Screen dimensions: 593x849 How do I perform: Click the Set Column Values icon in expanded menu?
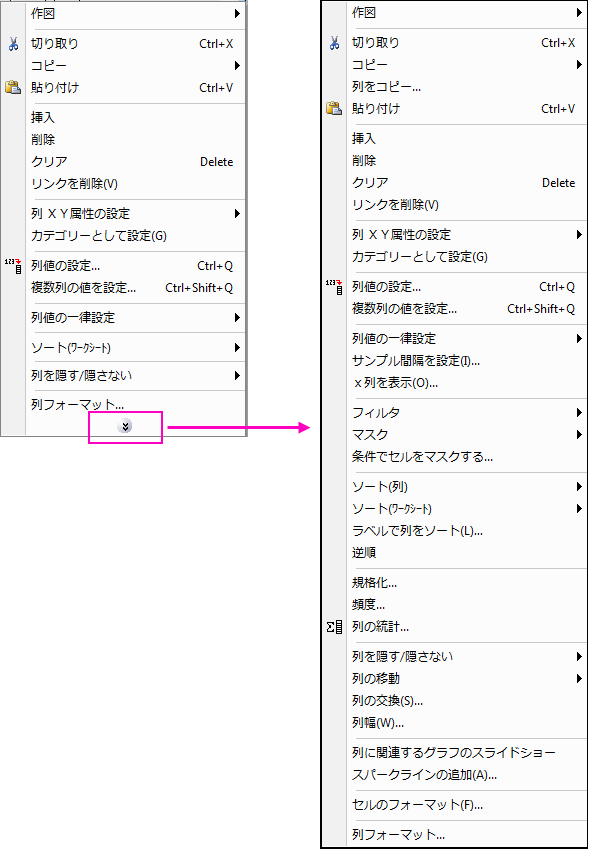334,286
